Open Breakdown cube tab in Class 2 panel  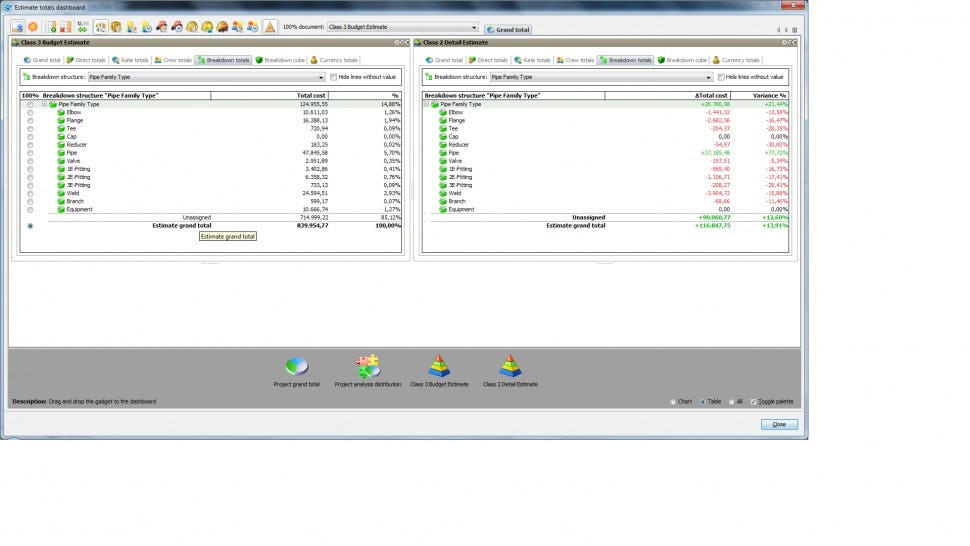pos(682,60)
